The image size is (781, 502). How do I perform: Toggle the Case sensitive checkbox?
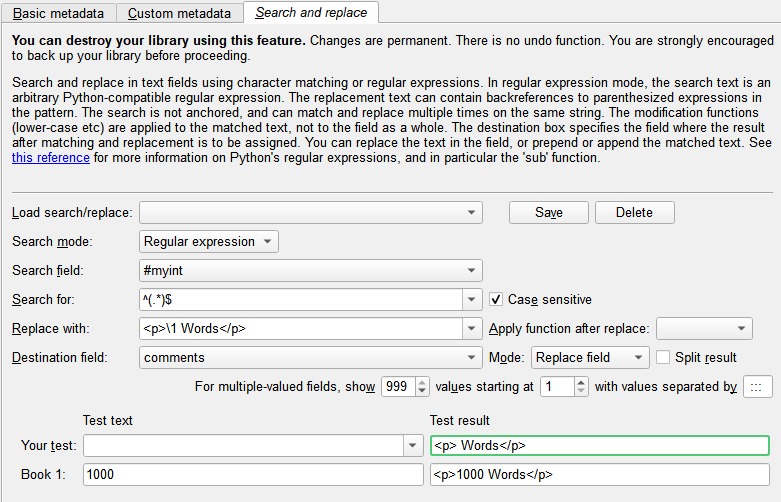coord(496,299)
